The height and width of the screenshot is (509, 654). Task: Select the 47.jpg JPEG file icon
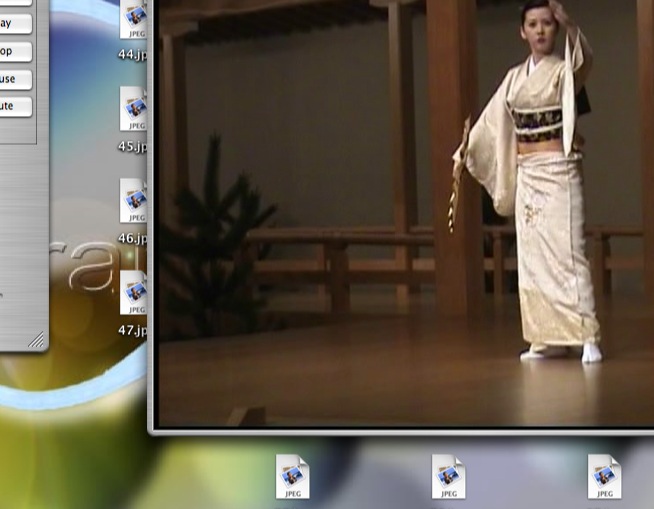(x=133, y=292)
